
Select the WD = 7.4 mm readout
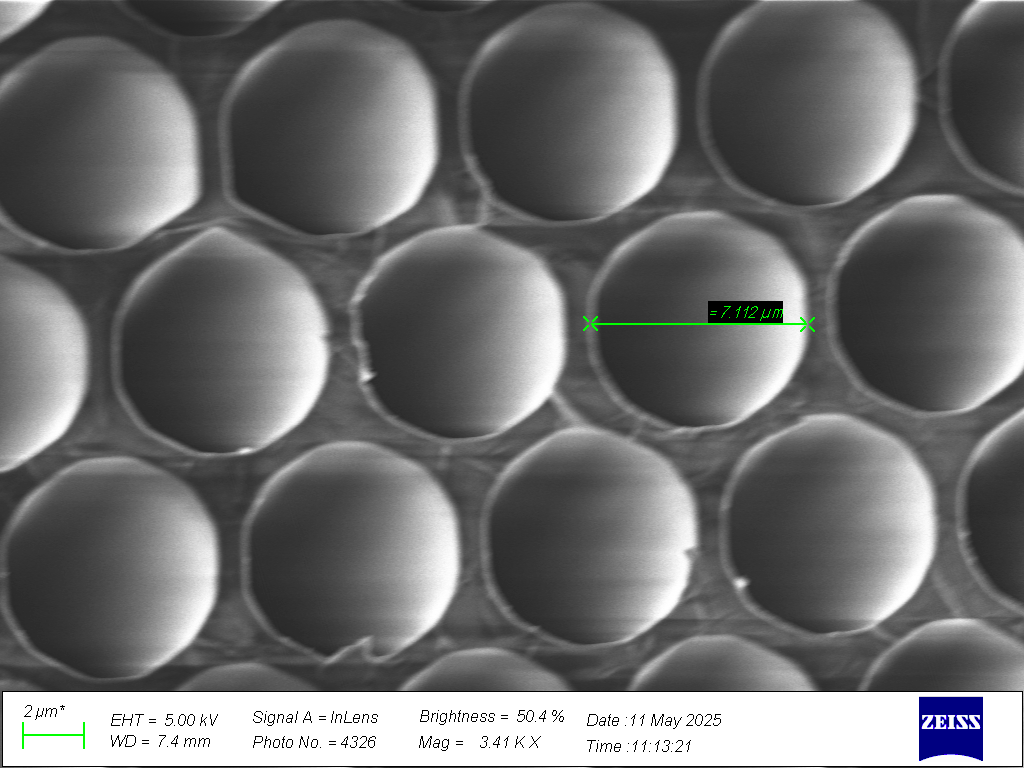(x=160, y=742)
